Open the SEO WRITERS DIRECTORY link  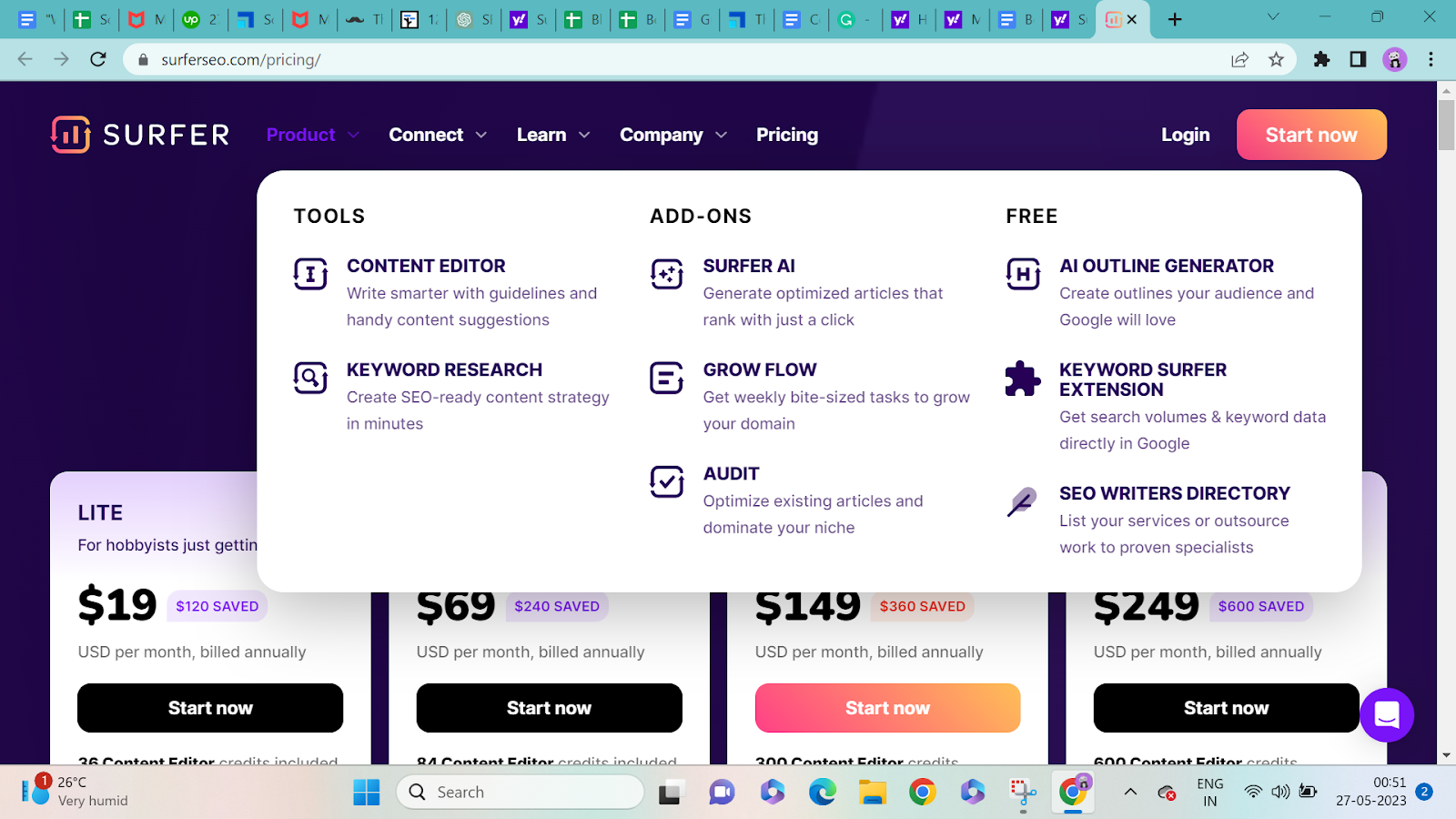(1175, 493)
